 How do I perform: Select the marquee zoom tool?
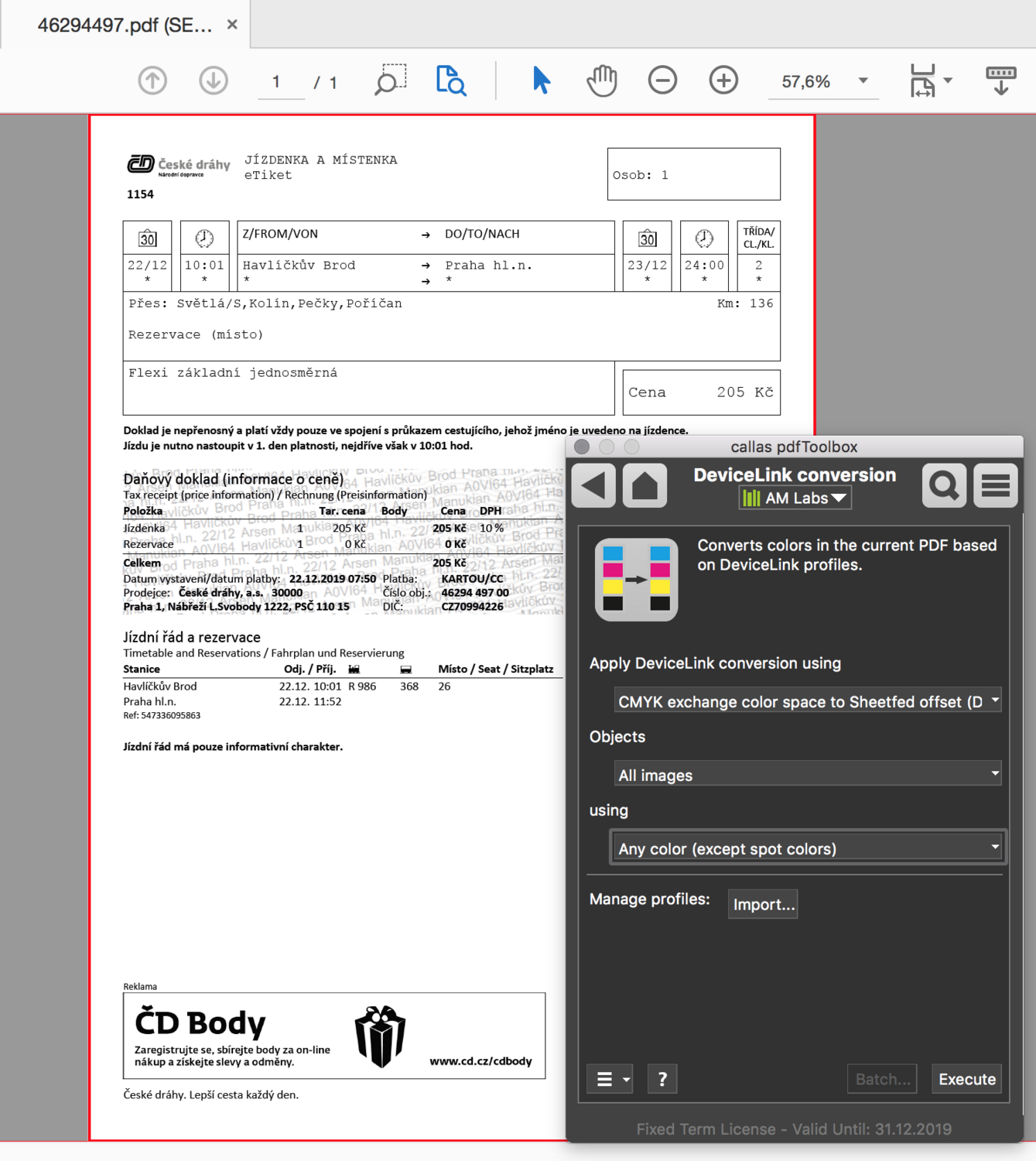[391, 80]
